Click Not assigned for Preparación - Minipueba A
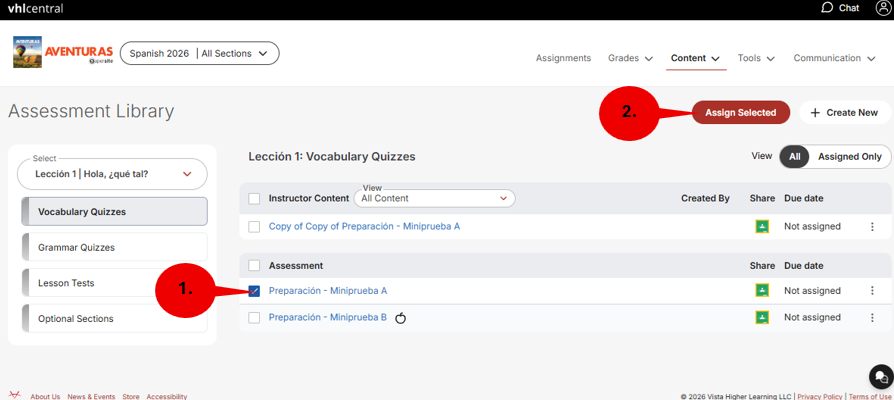The height and width of the screenshot is (400, 894). pyautogui.click(x=812, y=291)
